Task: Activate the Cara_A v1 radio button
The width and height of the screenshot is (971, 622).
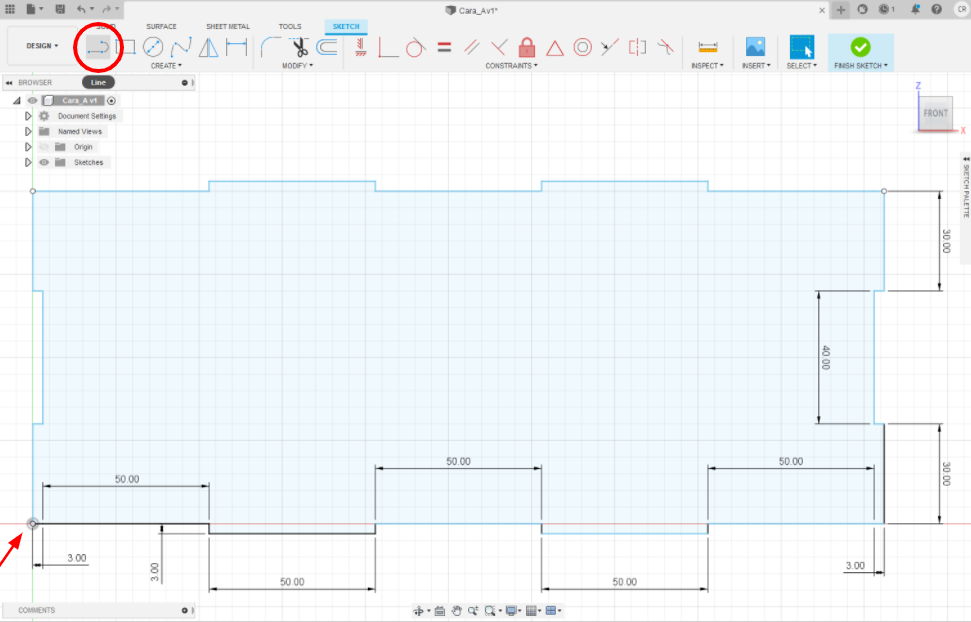Action: 111,100
